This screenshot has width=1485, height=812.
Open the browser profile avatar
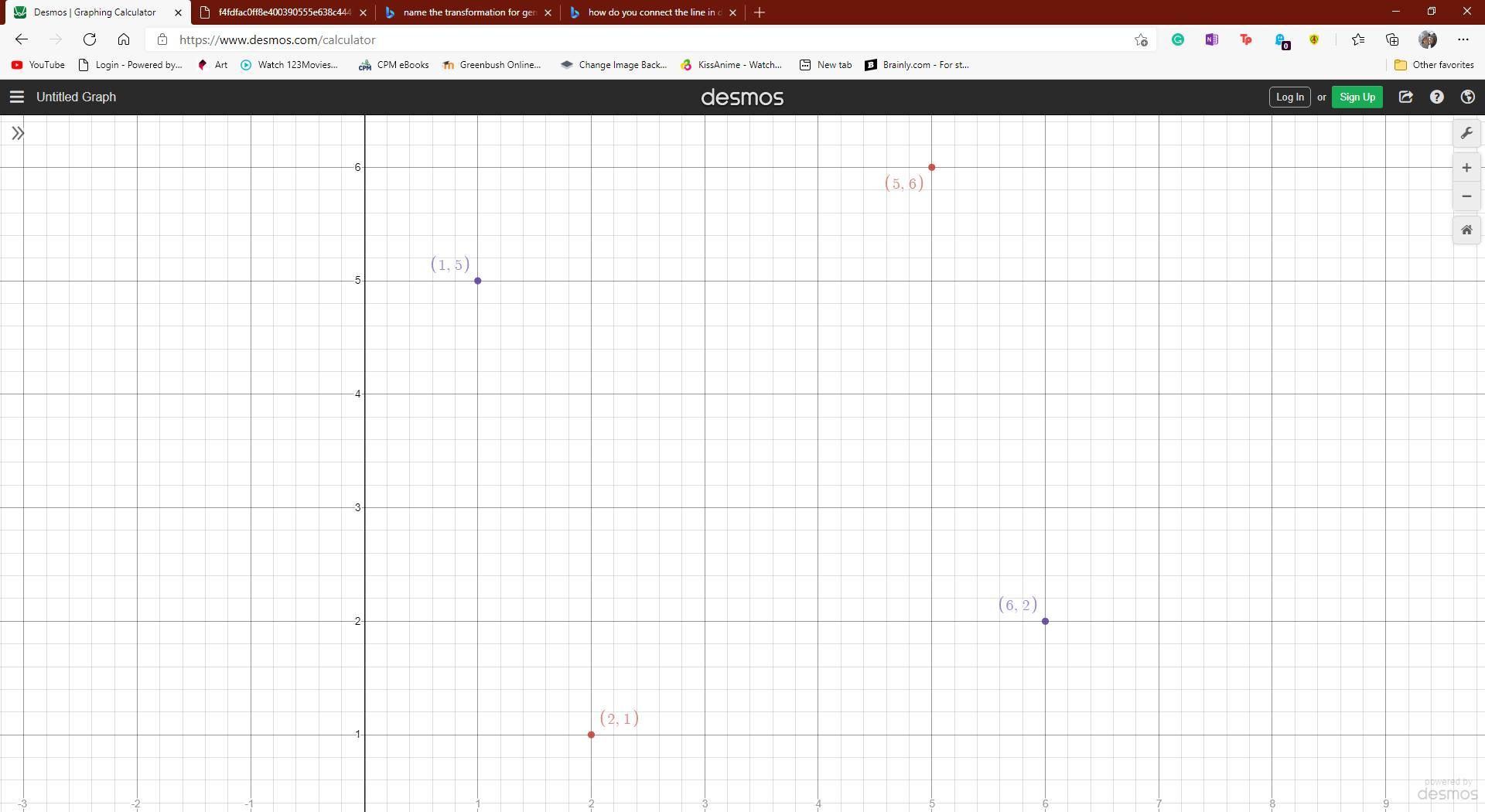click(1428, 39)
